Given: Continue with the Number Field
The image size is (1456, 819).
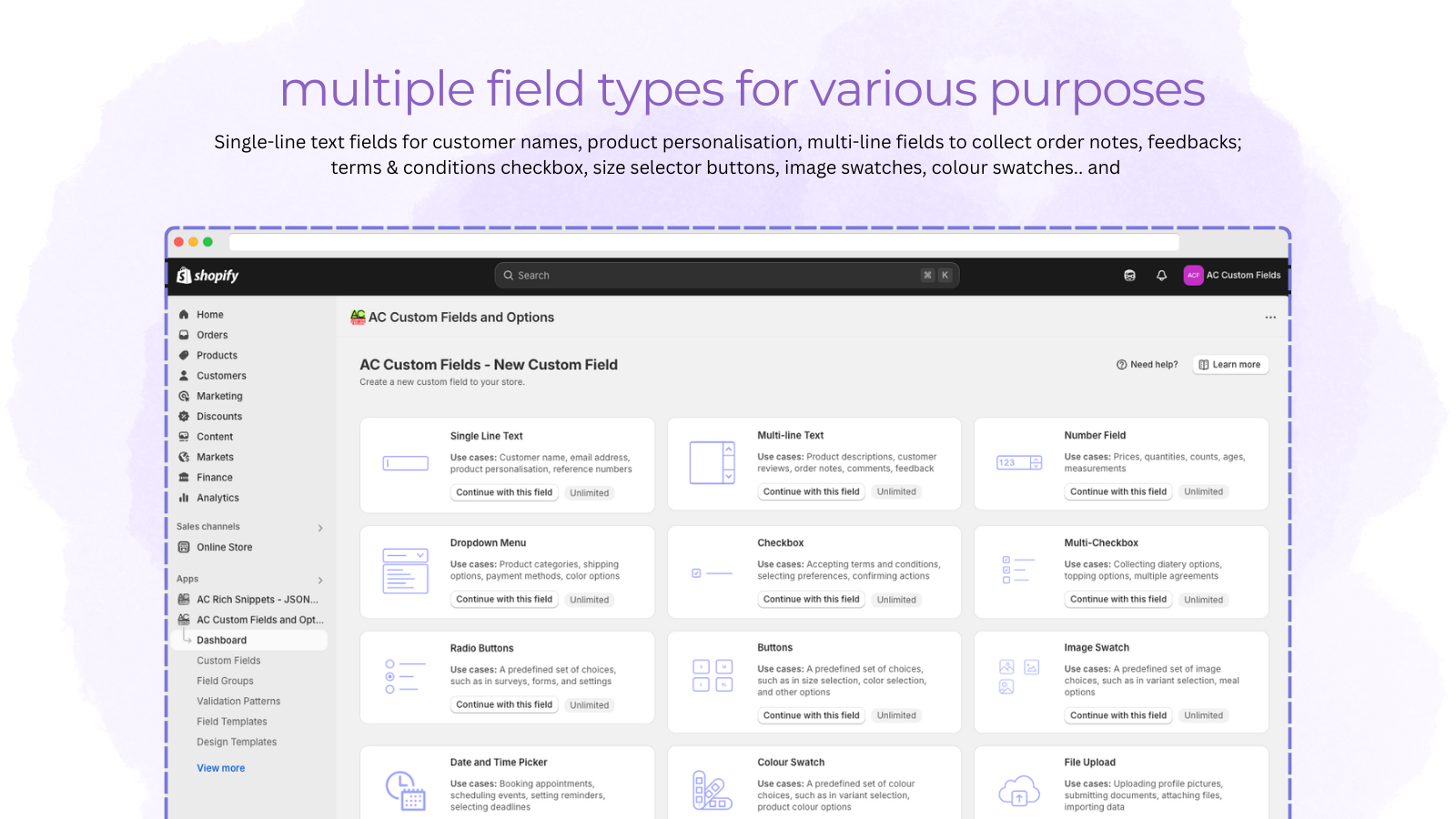Looking at the screenshot, I should pyautogui.click(x=1118, y=491).
